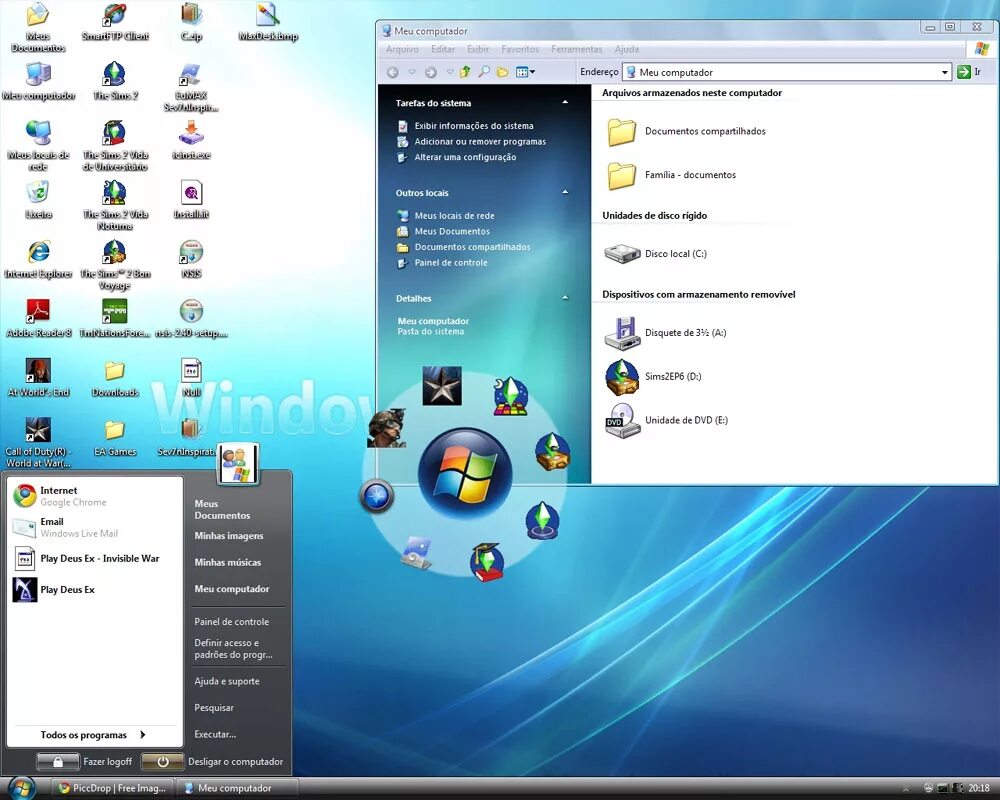The width and height of the screenshot is (1000, 800).
Task: Switch to Meu computador taskbar button
Action: [x=236, y=789]
